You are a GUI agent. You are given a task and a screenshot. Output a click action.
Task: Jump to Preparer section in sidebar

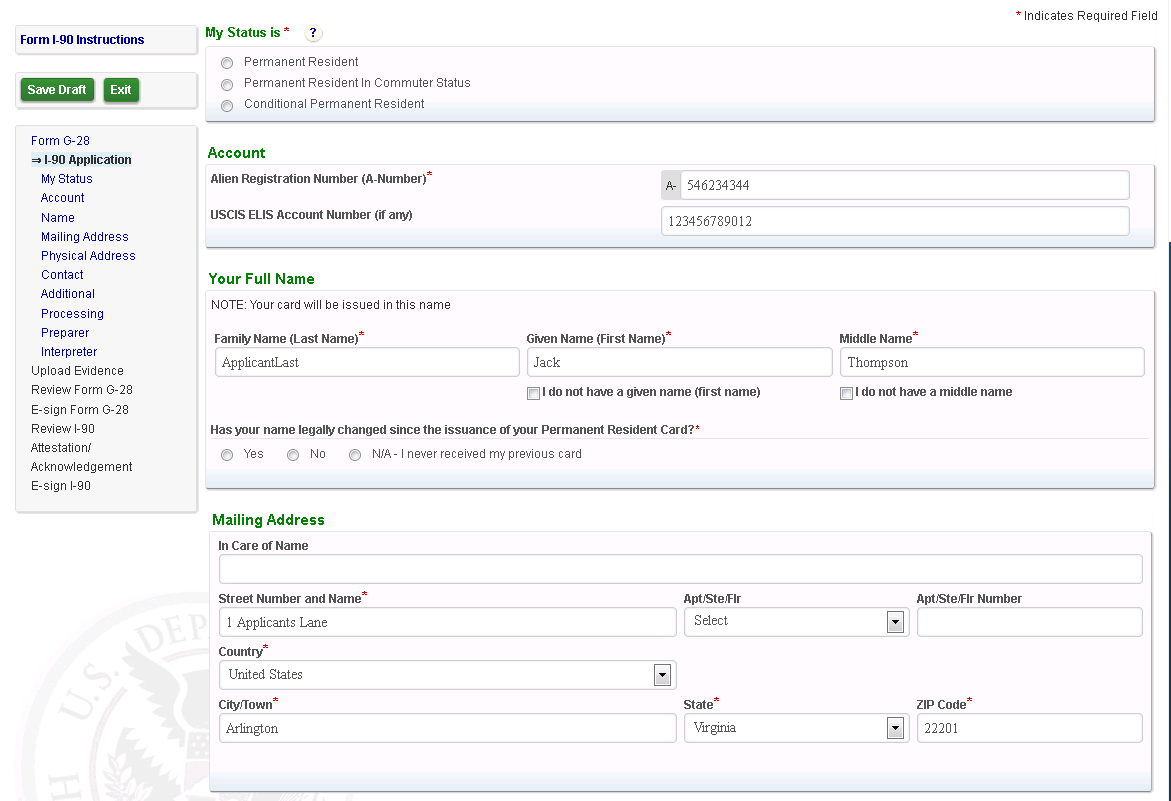coord(65,333)
